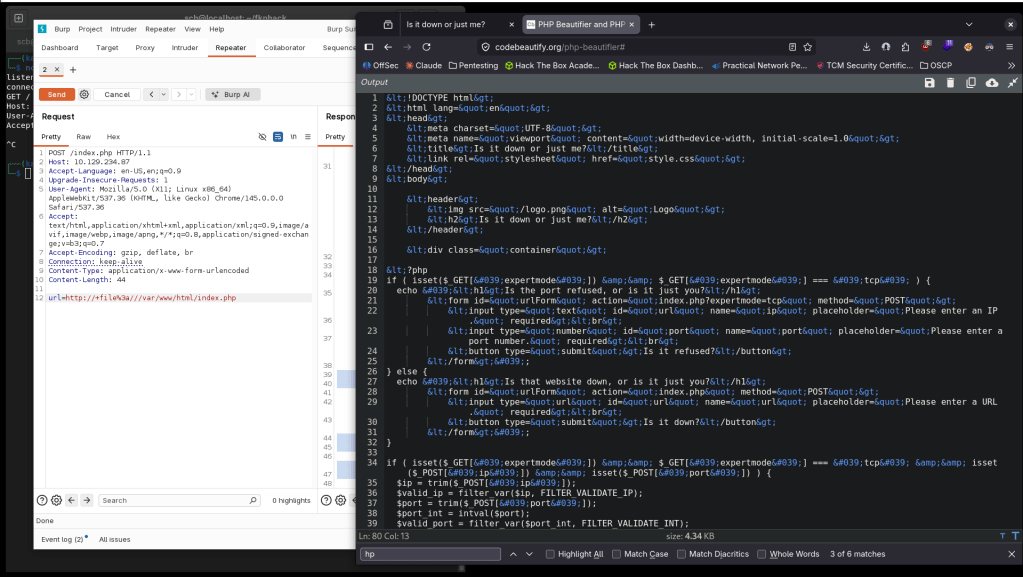Open the Intruder menu in menu bar
1023x577 pixels.
pos(124,29)
